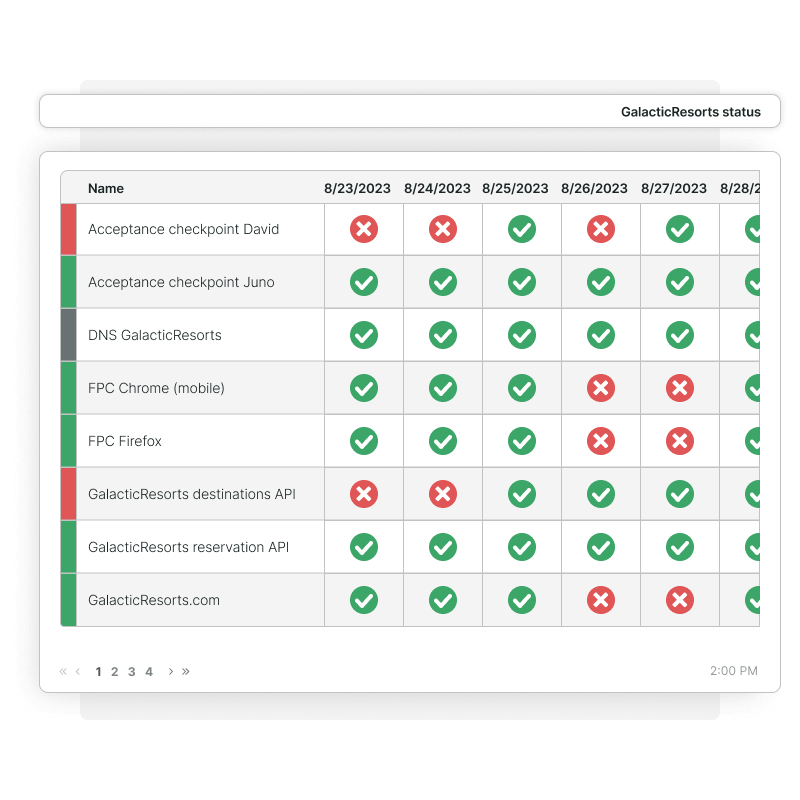Screen dimensions: 800x800
Task: Go to the previous page arrow
Action: coord(78,672)
